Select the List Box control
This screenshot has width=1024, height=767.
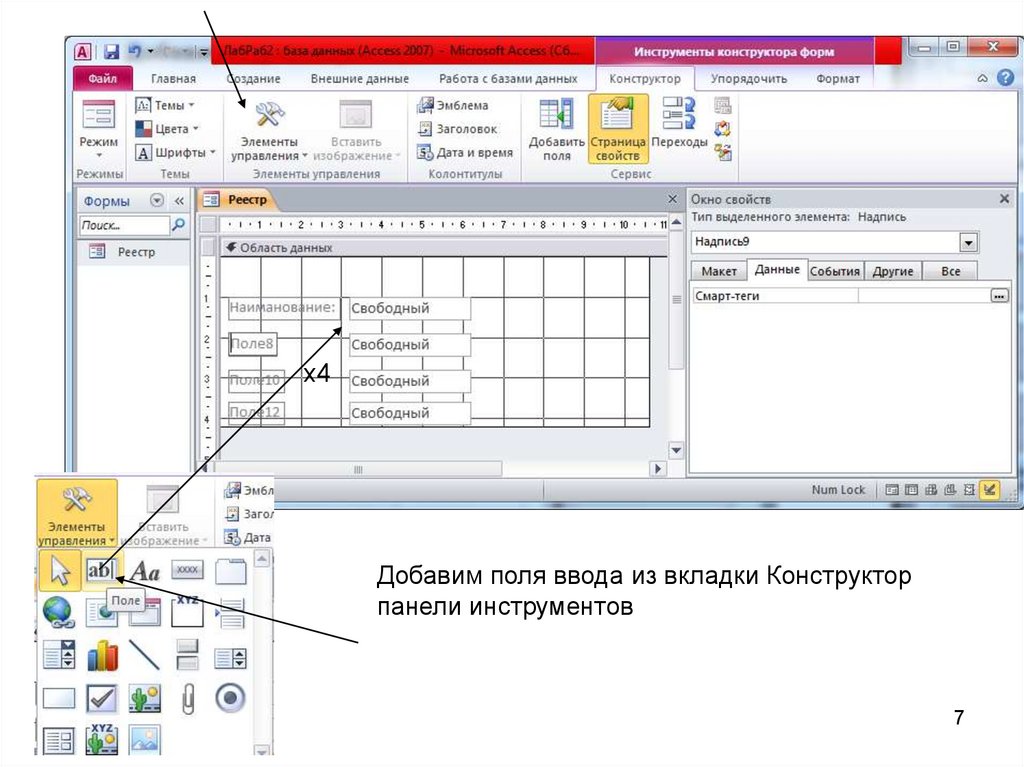point(231,658)
